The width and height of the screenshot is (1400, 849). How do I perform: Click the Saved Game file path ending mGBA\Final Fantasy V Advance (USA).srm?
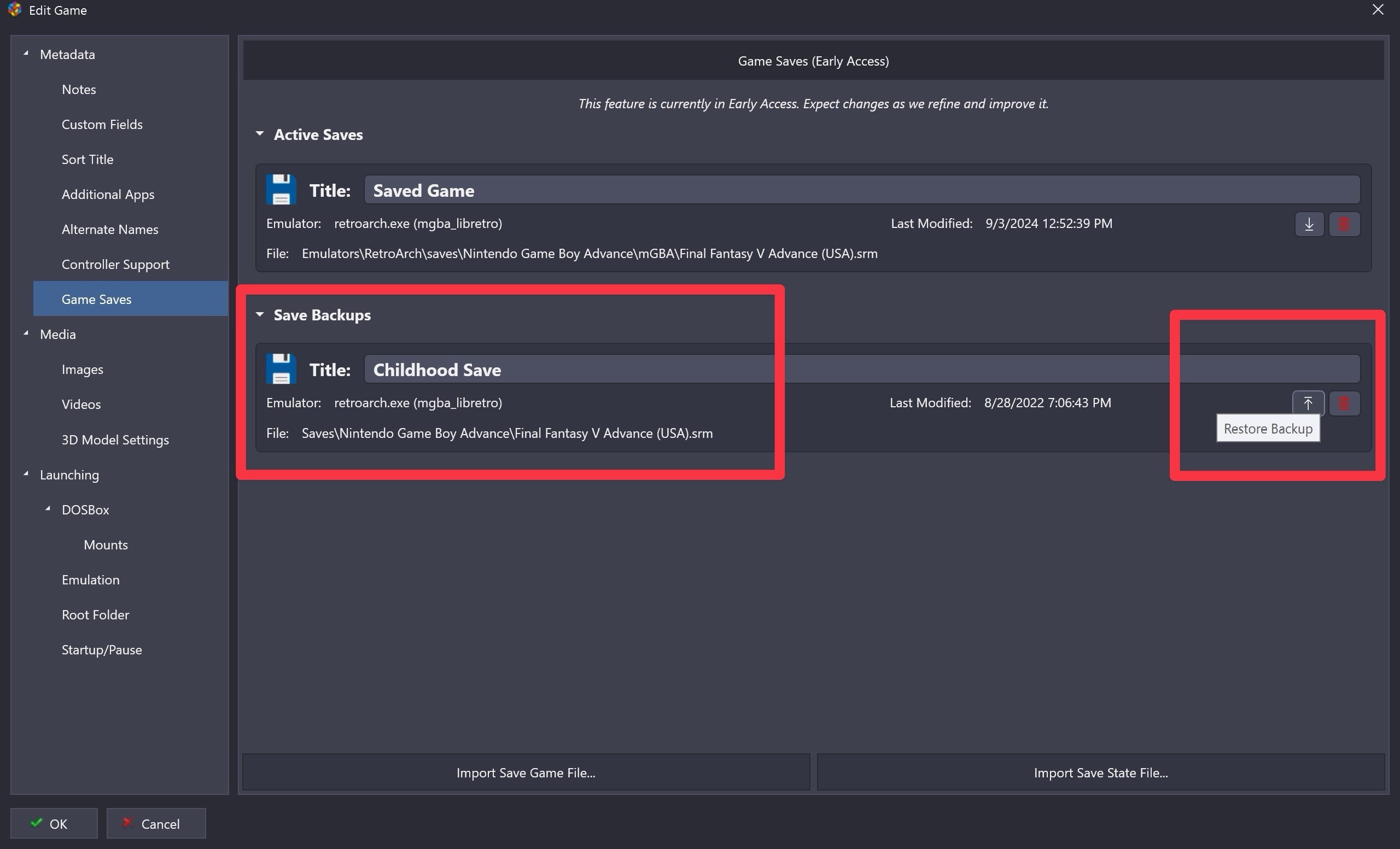[x=590, y=253]
